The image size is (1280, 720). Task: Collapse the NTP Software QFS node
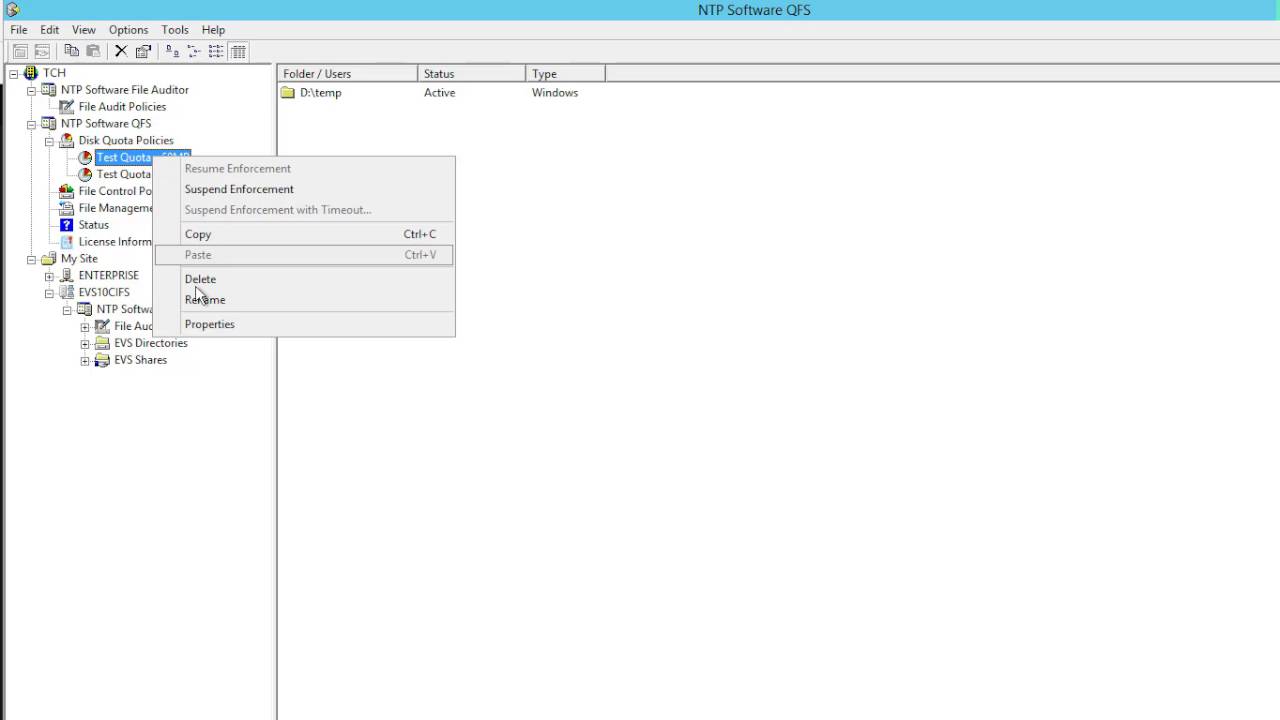pos(31,124)
